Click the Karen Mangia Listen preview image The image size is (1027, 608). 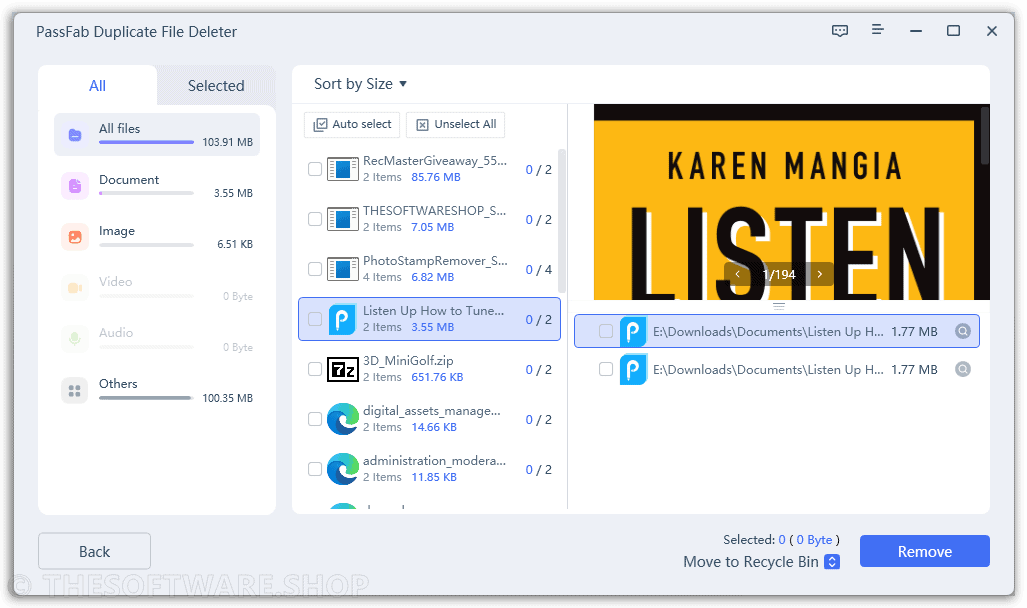click(792, 202)
